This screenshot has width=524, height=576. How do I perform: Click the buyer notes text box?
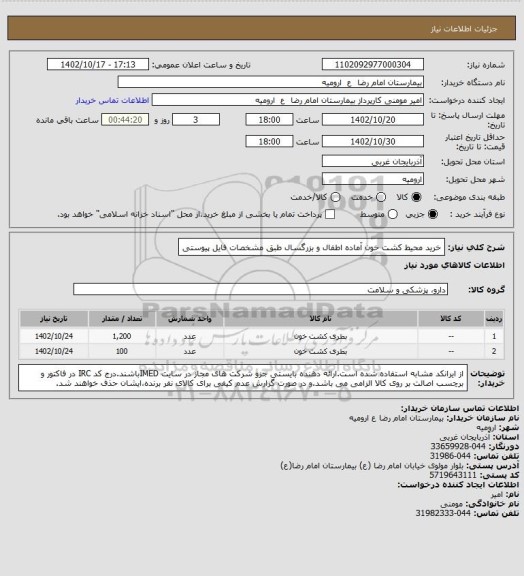click(243, 378)
